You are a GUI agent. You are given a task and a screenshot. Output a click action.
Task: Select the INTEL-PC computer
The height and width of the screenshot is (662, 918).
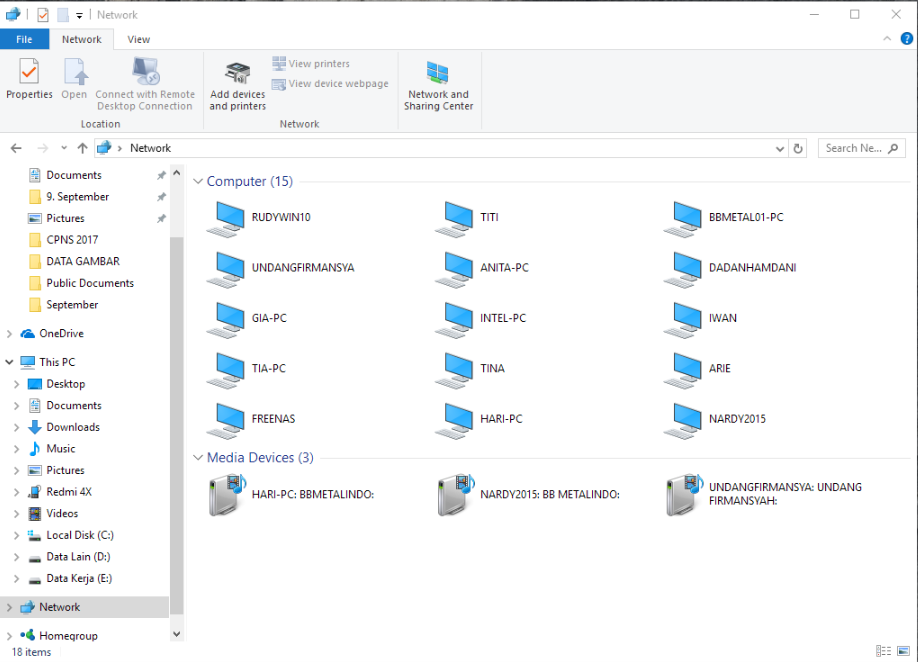click(481, 319)
